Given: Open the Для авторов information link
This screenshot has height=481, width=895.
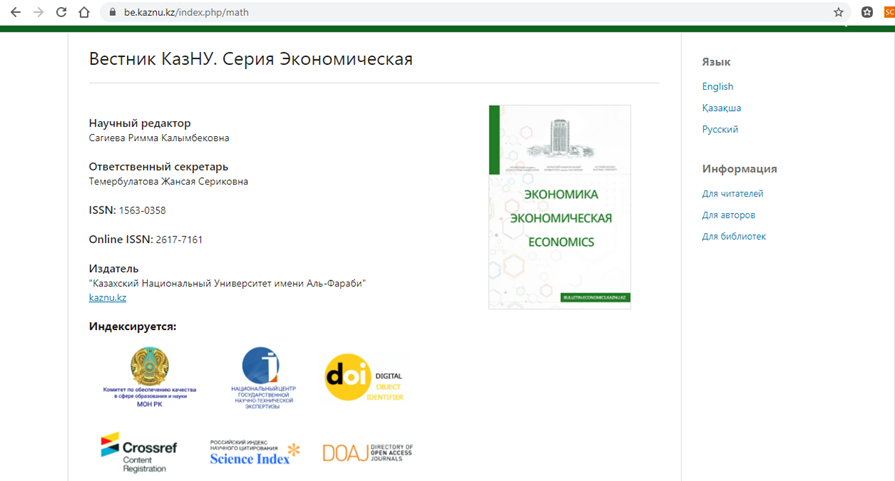Looking at the screenshot, I should (728, 215).
